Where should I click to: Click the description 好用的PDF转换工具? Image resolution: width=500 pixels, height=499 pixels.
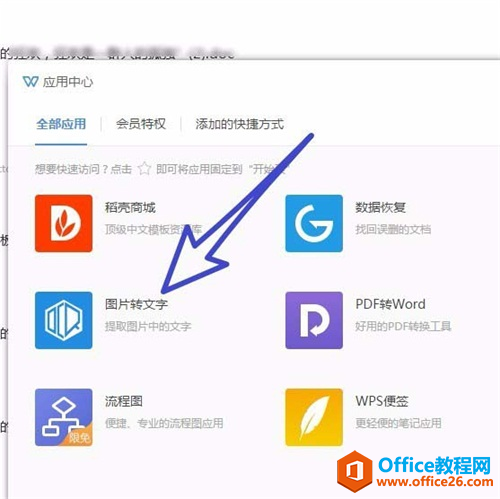(403, 326)
